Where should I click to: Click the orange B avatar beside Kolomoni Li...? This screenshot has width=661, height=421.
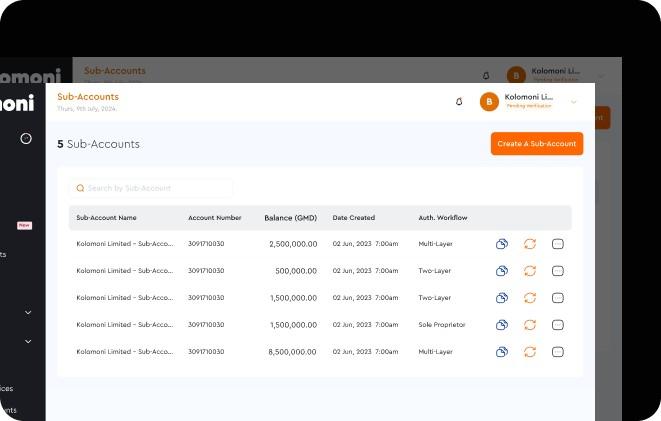pos(489,102)
